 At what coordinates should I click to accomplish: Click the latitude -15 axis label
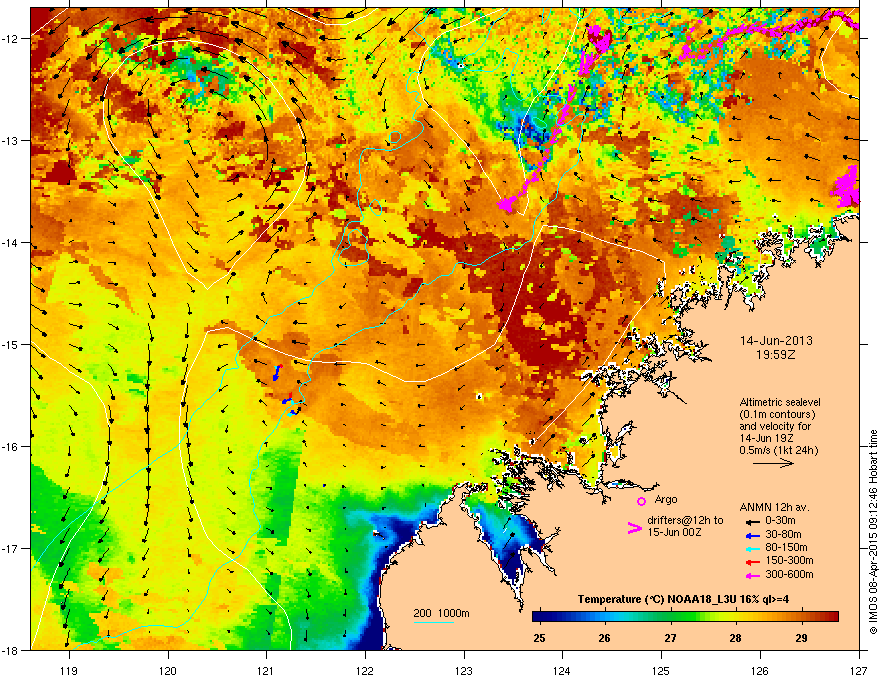click(10, 344)
